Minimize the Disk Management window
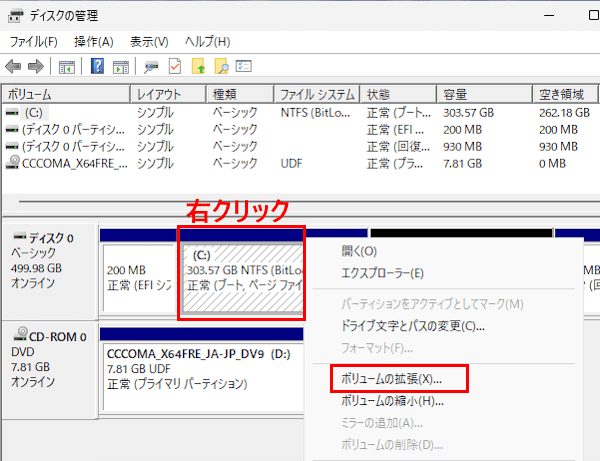The height and width of the screenshot is (461, 600). point(549,16)
